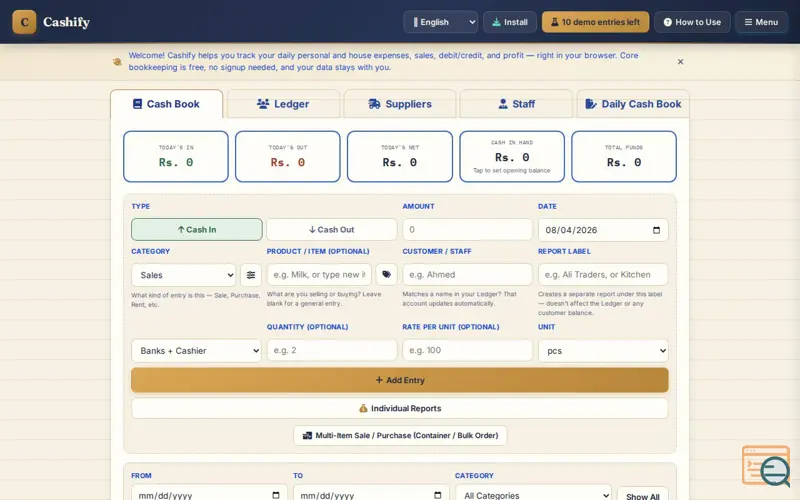Select the Cash In type toggle
The width and height of the screenshot is (800, 500).
tap(197, 230)
